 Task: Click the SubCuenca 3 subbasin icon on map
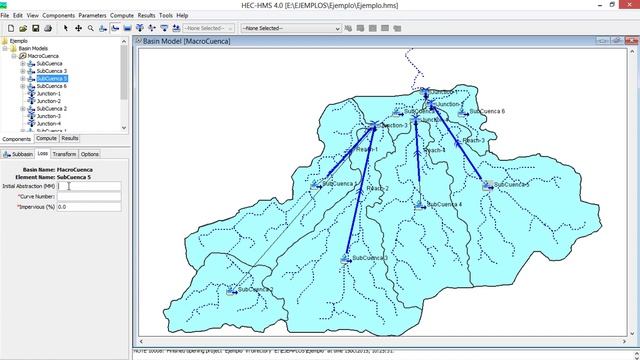tap(346, 259)
